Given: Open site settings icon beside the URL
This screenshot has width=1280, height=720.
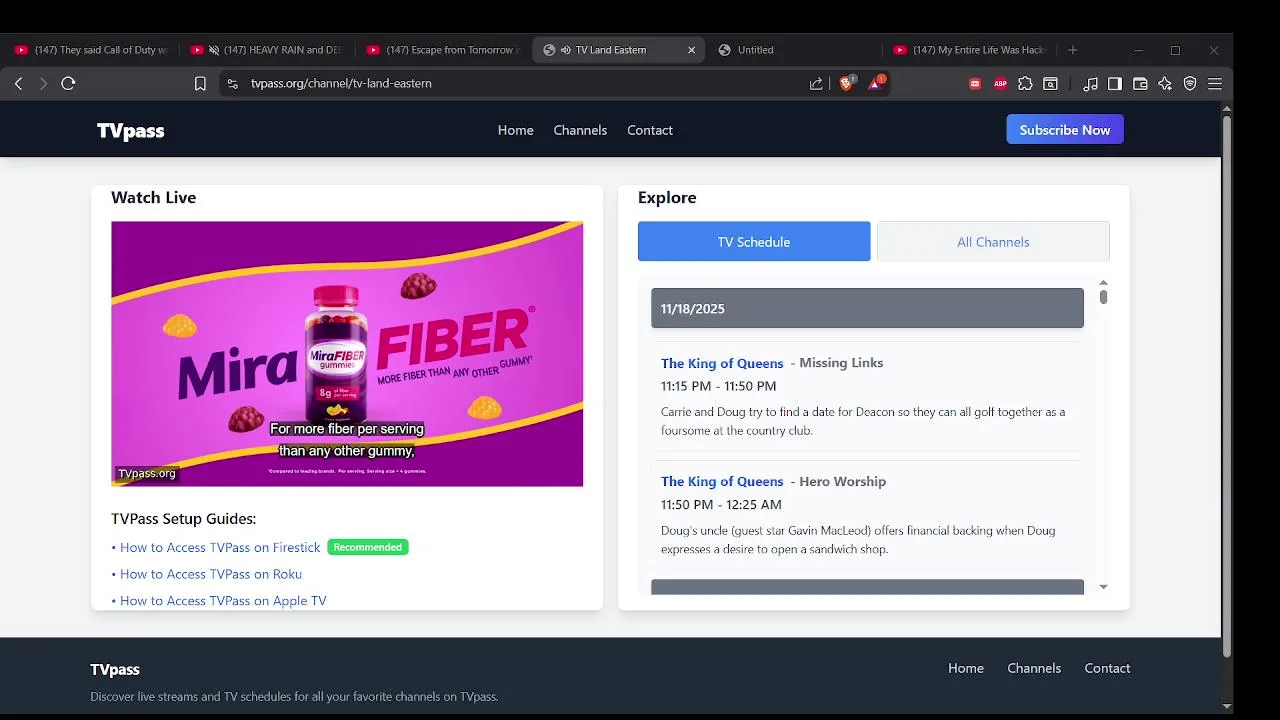Looking at the screenshot, I should (x=233, y=84).
